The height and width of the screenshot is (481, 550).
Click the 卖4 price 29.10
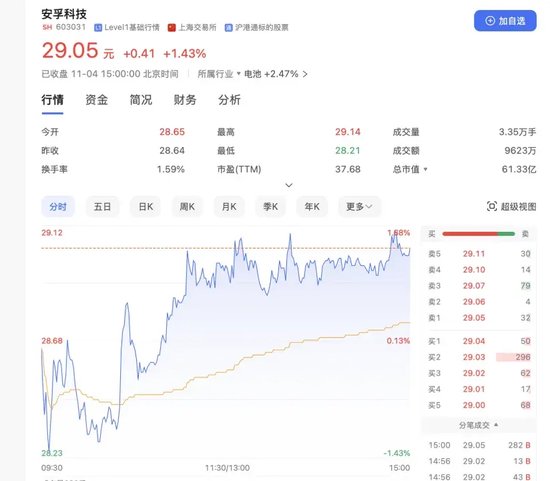(x=474, y=270)
